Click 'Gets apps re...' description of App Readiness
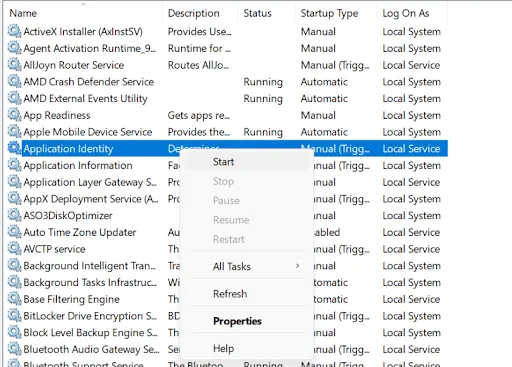 pyautogui.click(x=199, y=115)
